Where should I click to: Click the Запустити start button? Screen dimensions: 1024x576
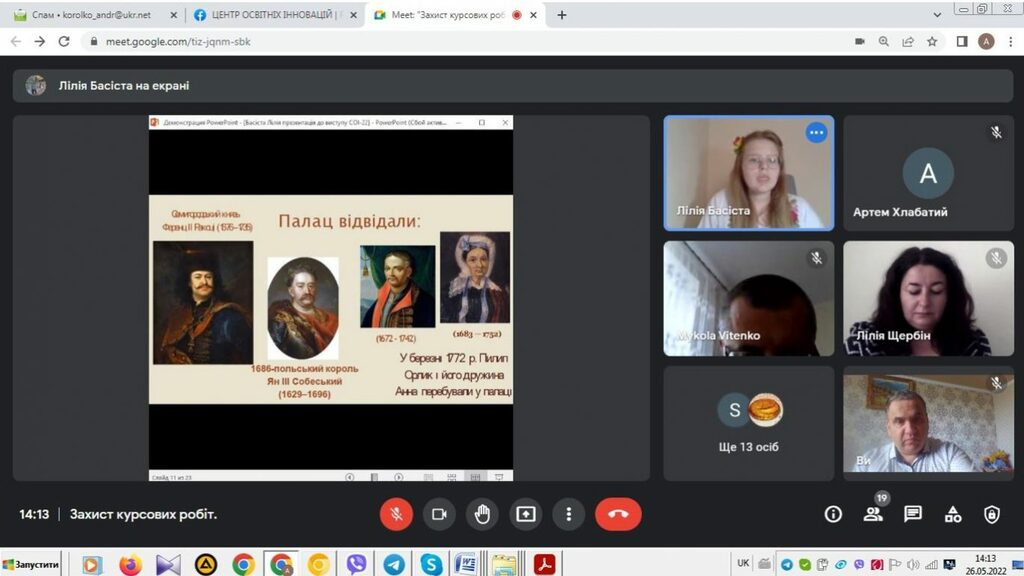[x=31, y=565]
